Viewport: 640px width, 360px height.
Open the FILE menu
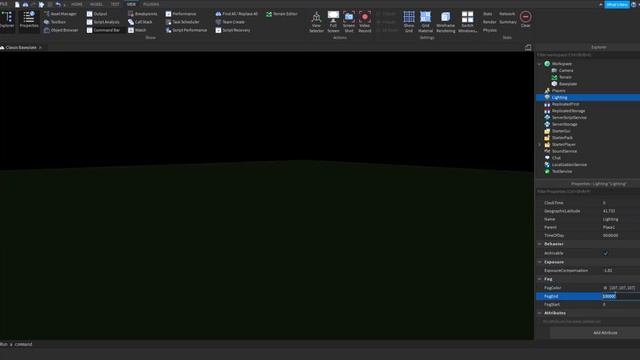(4, 4)
